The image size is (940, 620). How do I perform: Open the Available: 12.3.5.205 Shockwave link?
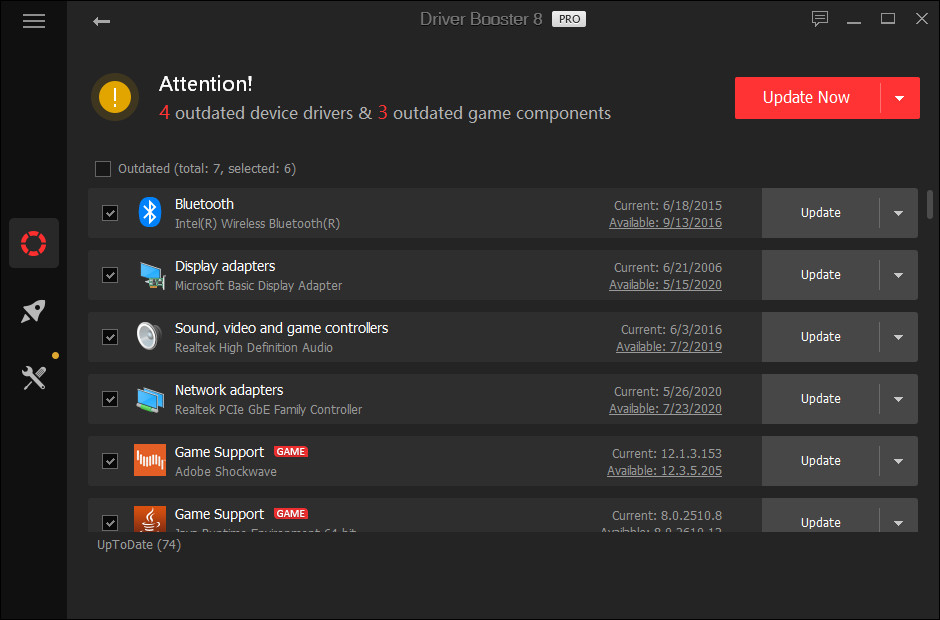point(664,471)
